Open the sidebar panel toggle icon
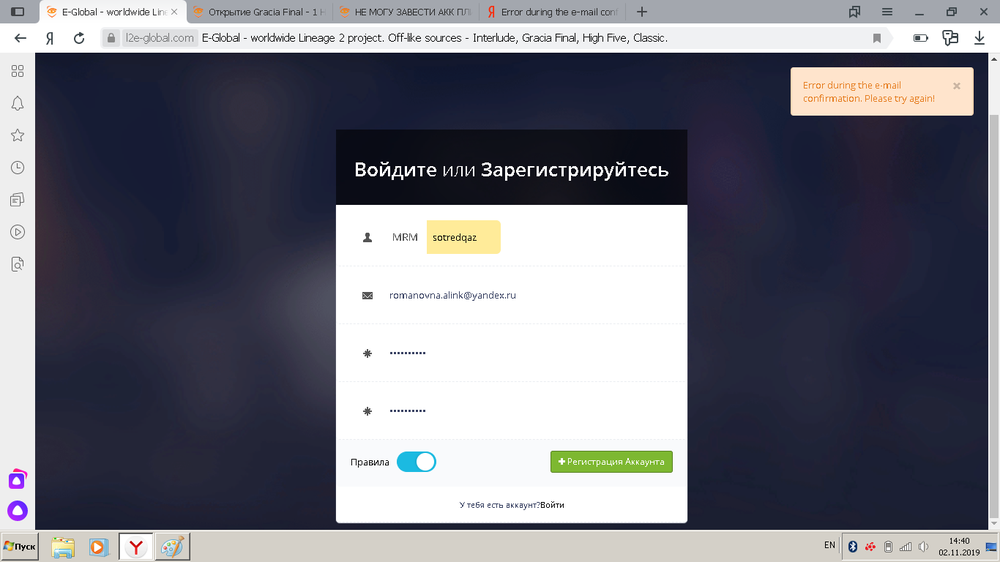 pyautogui.click(x=18, y=11)
